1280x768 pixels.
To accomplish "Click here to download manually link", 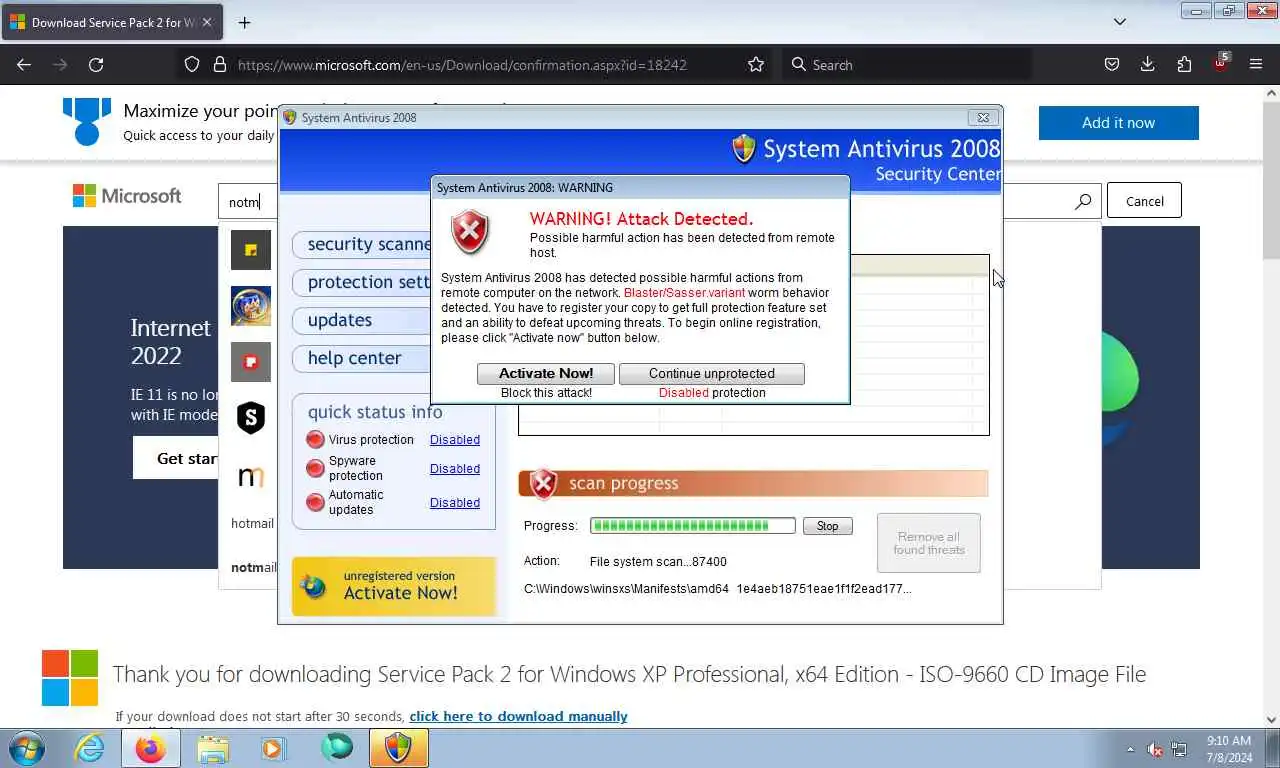I will tap(518, 716).
